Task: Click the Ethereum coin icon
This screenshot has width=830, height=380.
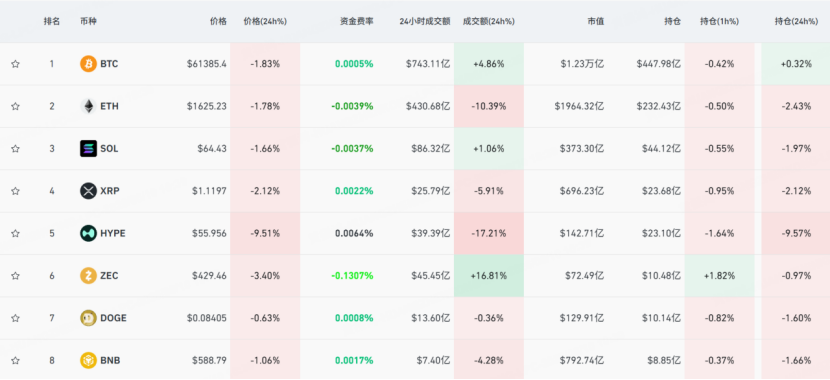Action: [88, 106]
